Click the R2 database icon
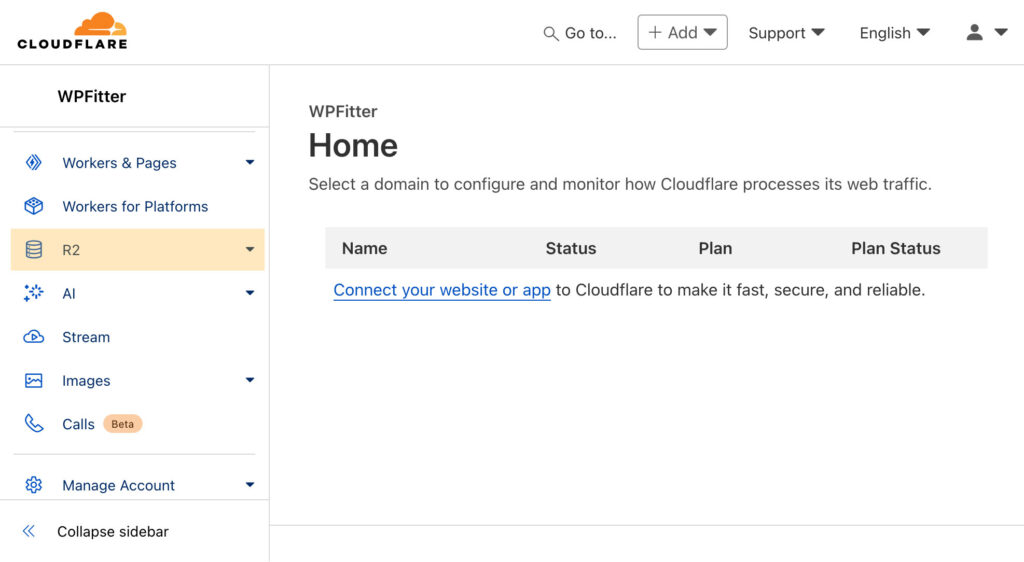 point(34,250)
